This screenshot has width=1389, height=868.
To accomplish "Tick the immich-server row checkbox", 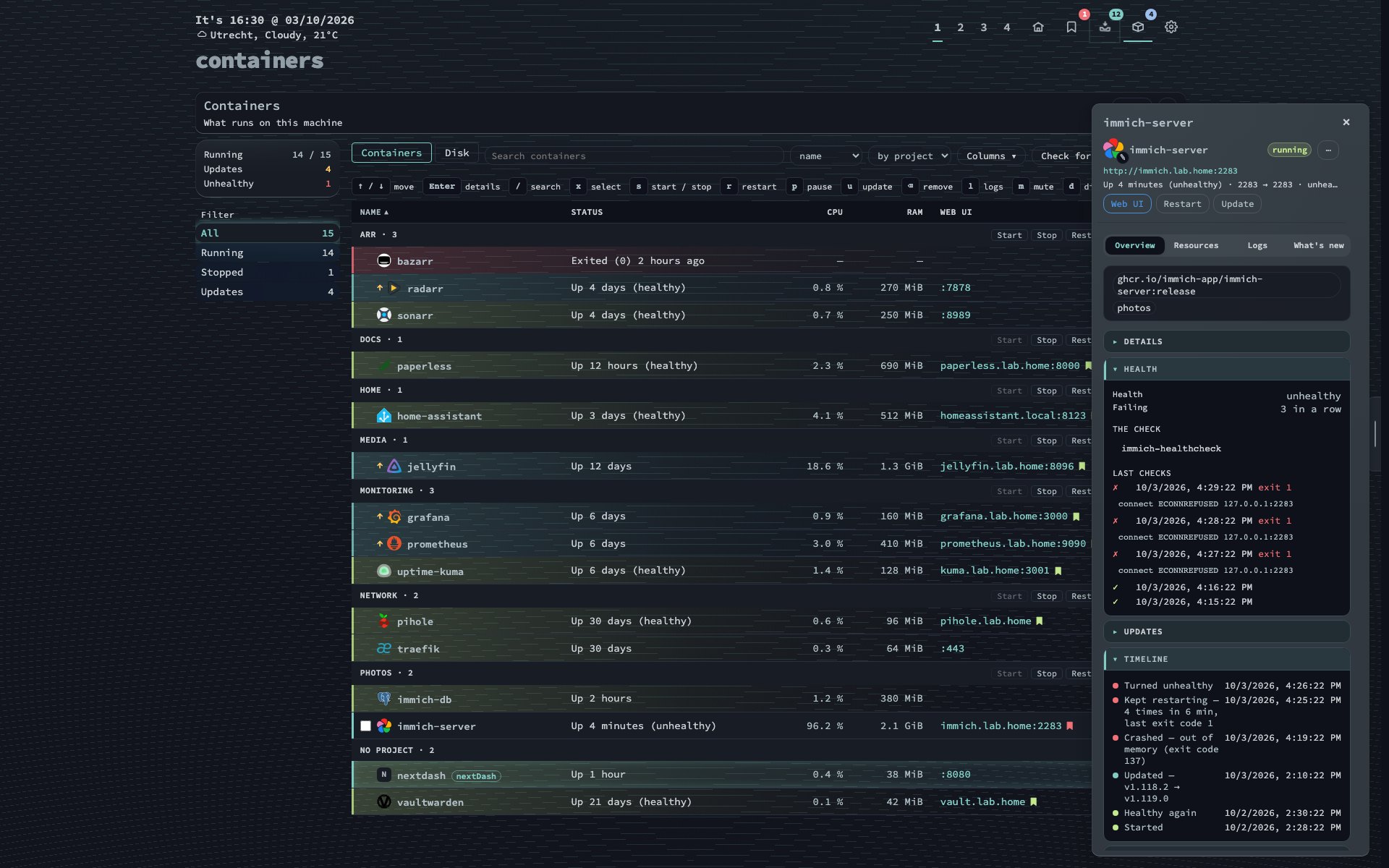I will (x=365, y=726).
